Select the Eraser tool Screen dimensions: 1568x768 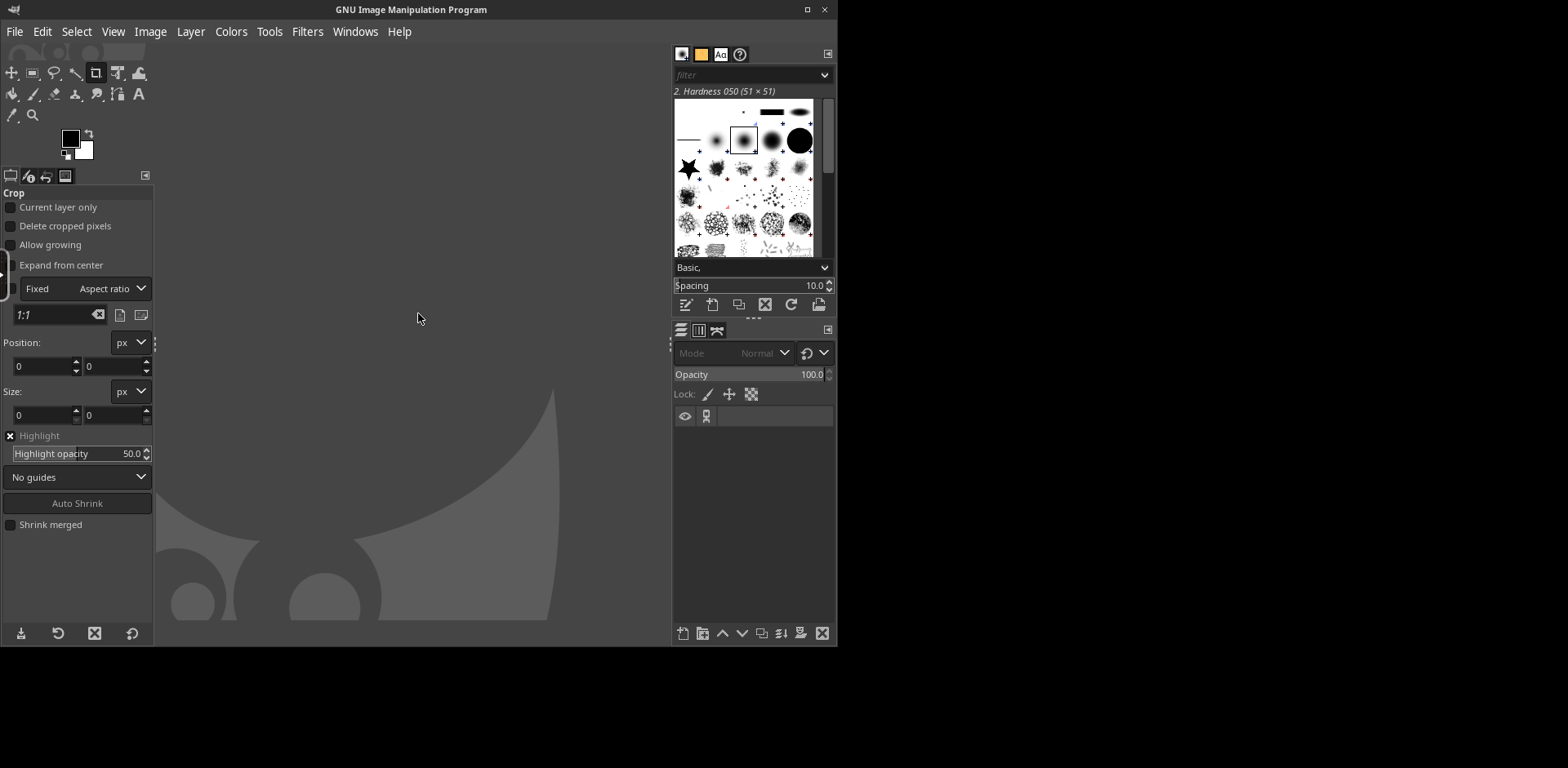[x=54, y=95]
